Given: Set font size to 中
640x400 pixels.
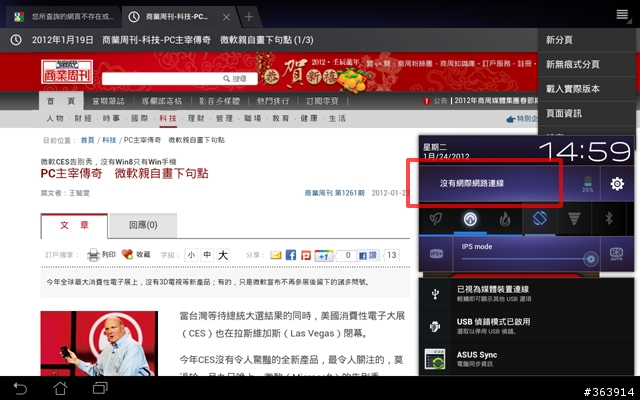Looking at the screenshot, I should point(207,256).
